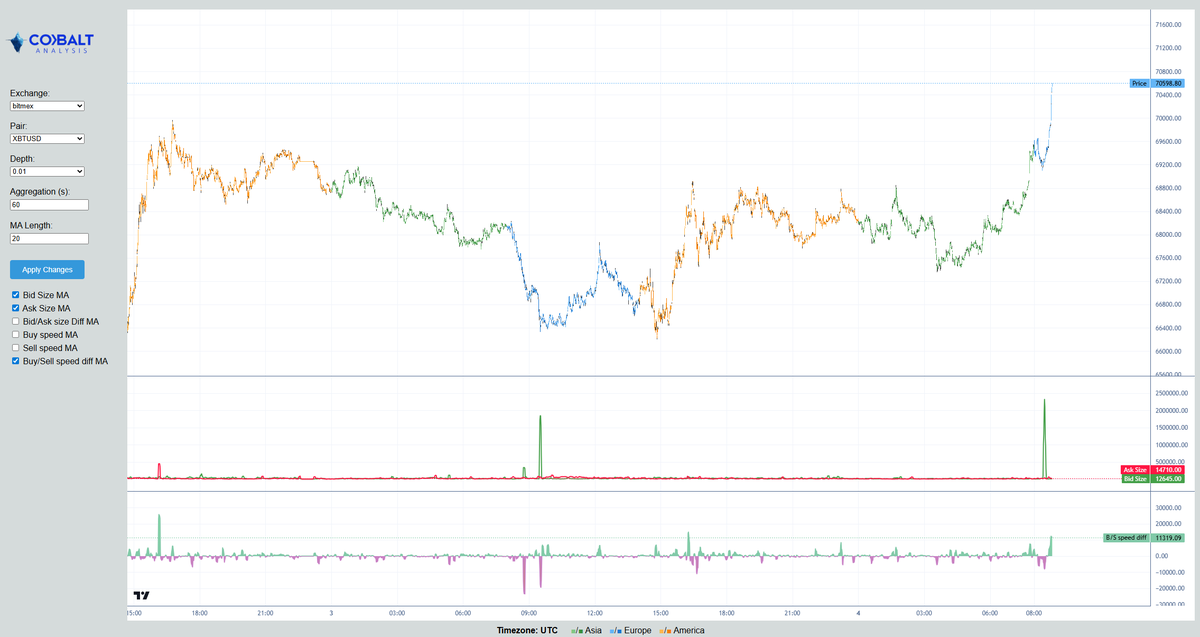Click the B/S speed diff 11319.09 label

(x=1145, y=537)
